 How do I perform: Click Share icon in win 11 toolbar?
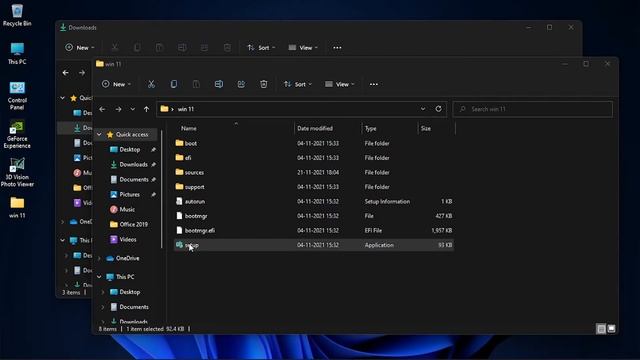click(241, 84)
